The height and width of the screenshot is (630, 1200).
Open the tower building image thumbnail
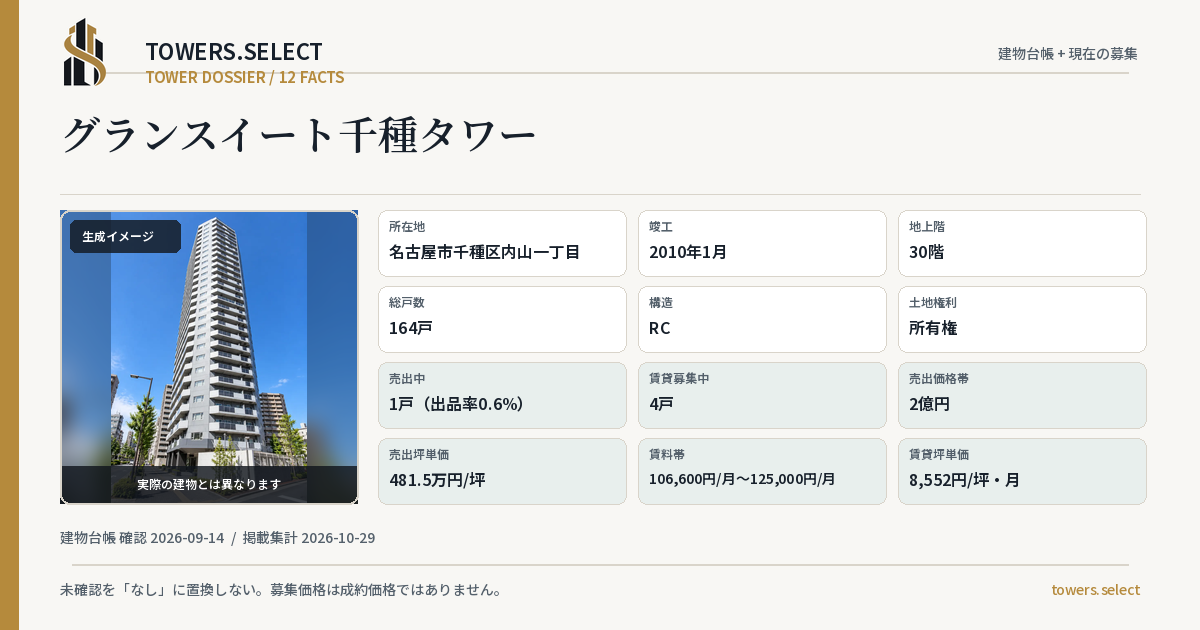point(209,357)
